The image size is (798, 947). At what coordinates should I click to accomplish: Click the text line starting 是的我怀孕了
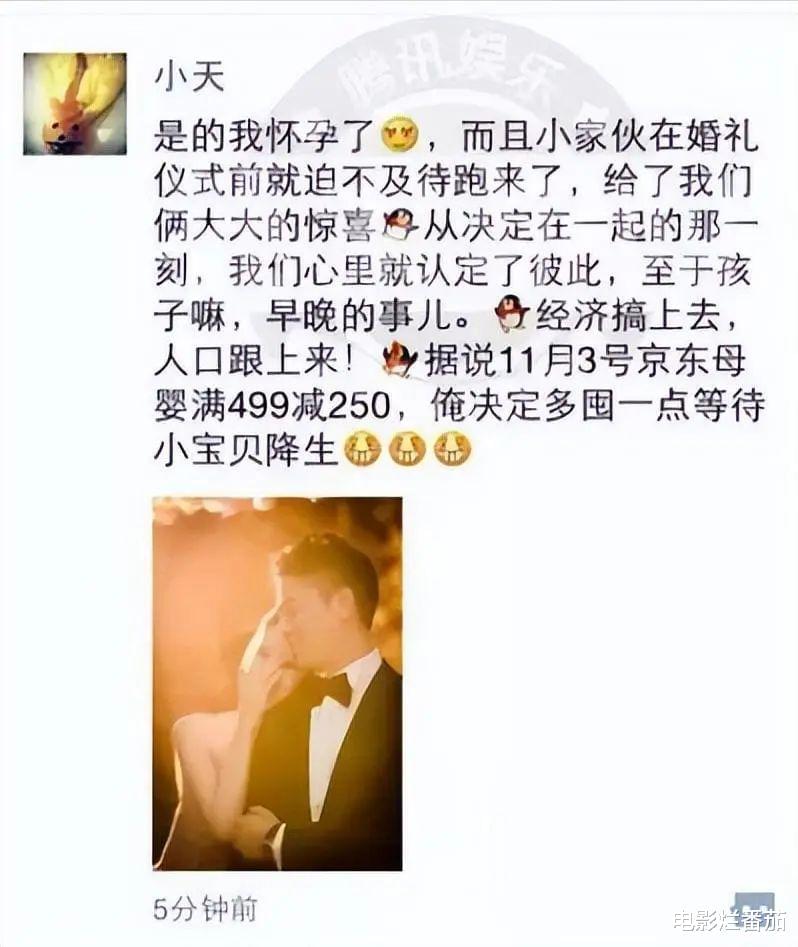pyautogui.click(x=456, y=136)
